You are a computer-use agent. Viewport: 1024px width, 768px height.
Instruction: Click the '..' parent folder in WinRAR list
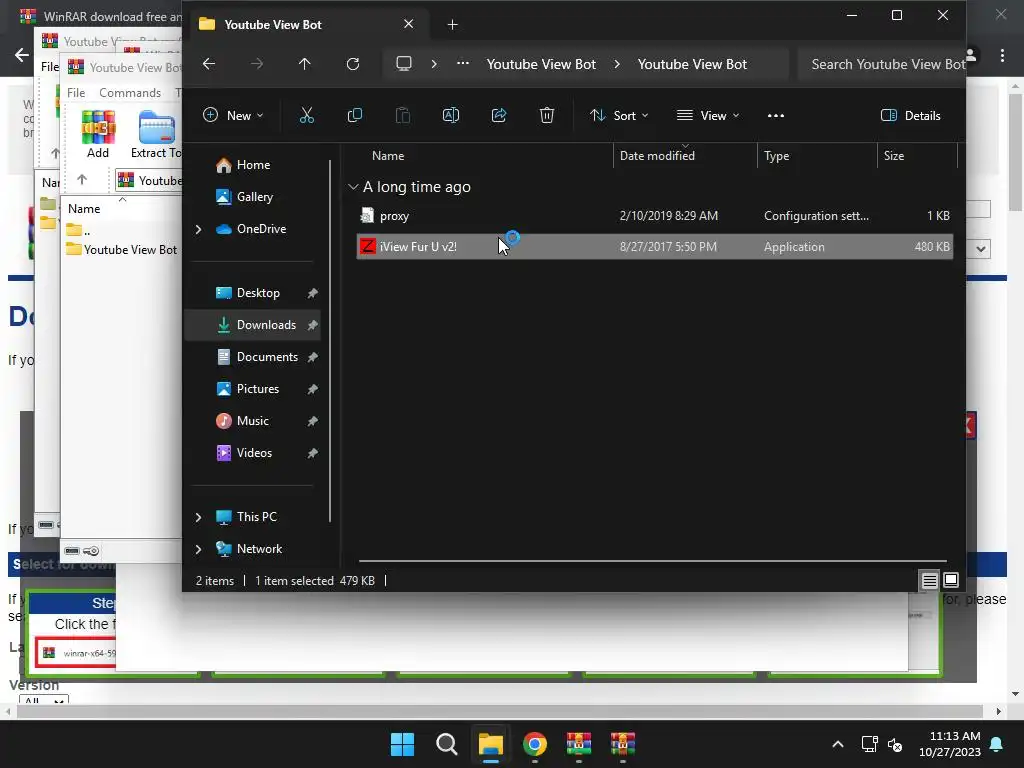coord(78,231)
